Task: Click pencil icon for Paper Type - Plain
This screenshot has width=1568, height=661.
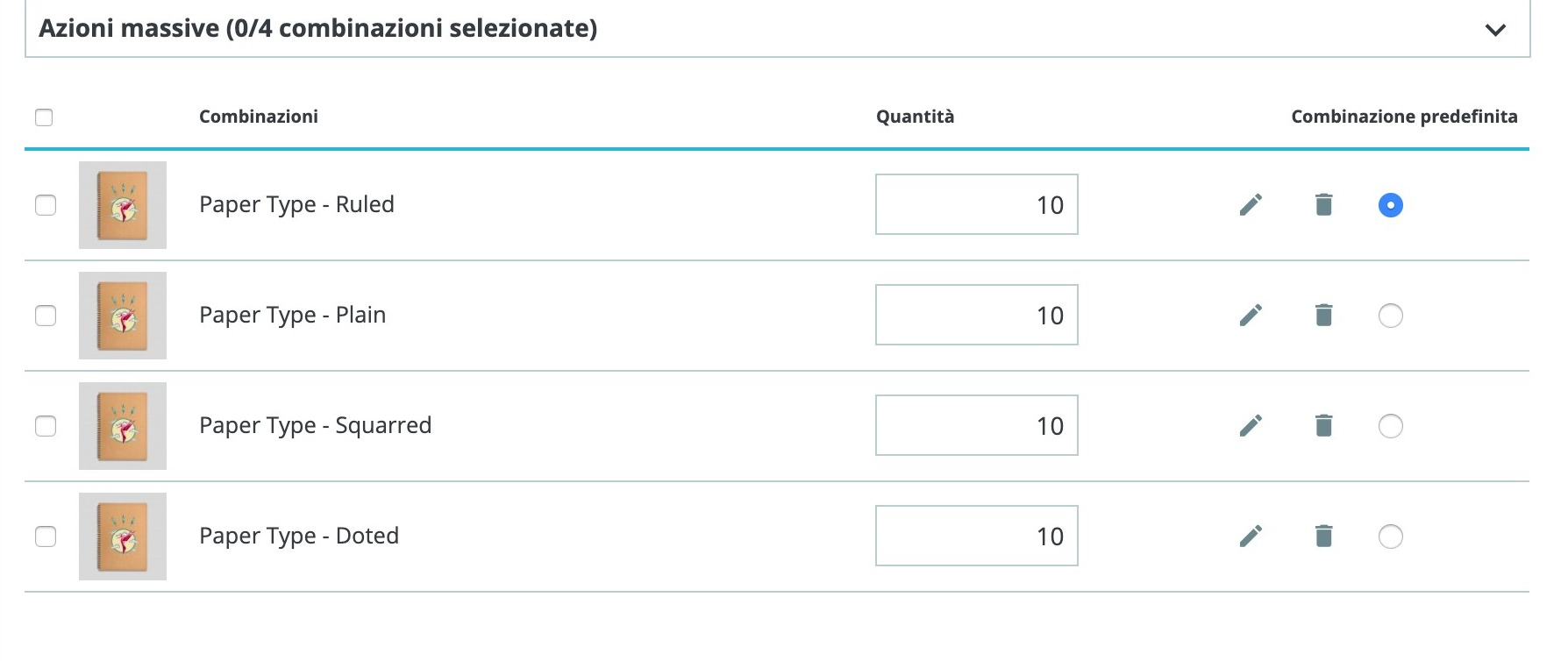Action: 1251,315
